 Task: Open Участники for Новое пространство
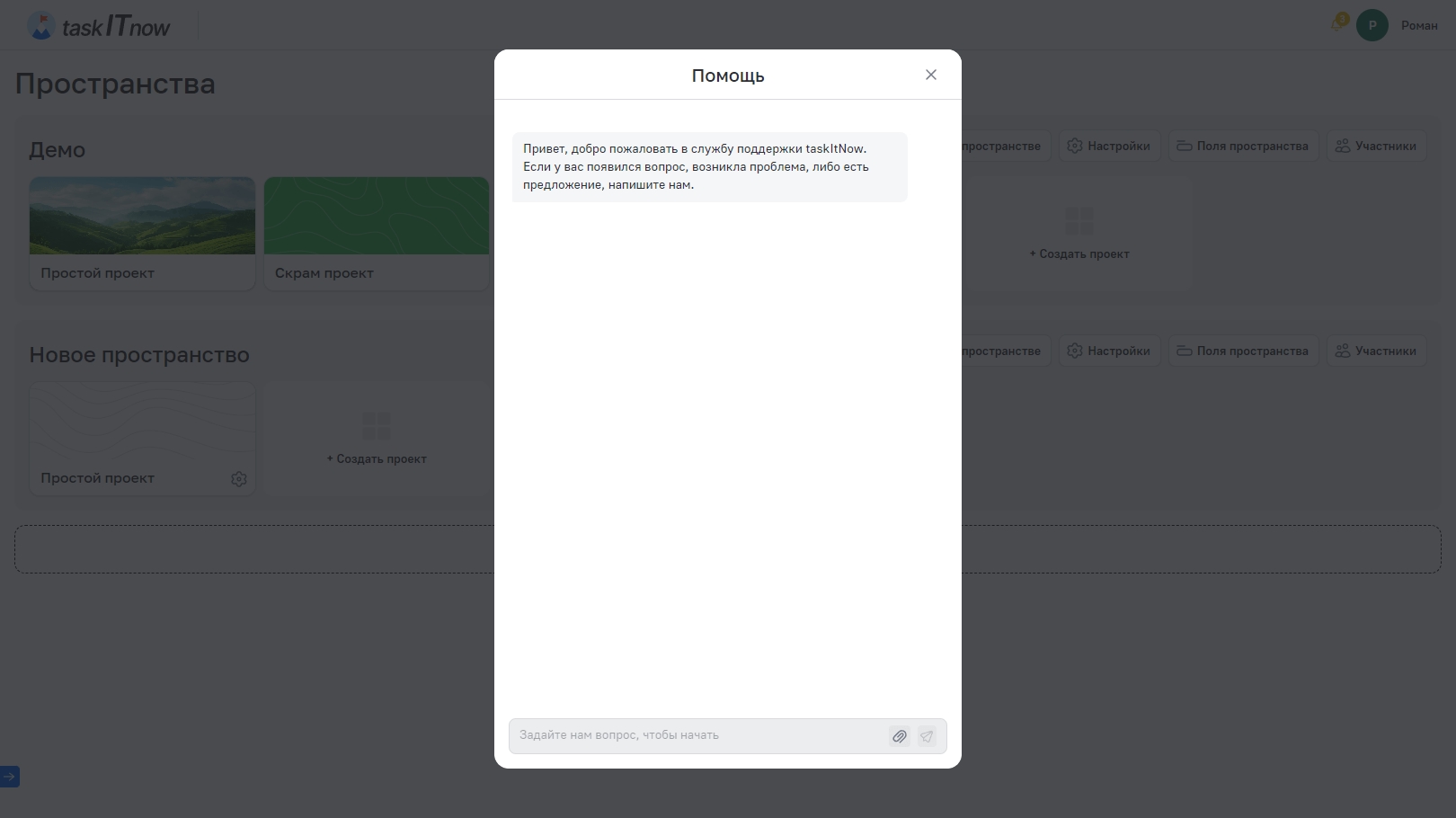1376,351
